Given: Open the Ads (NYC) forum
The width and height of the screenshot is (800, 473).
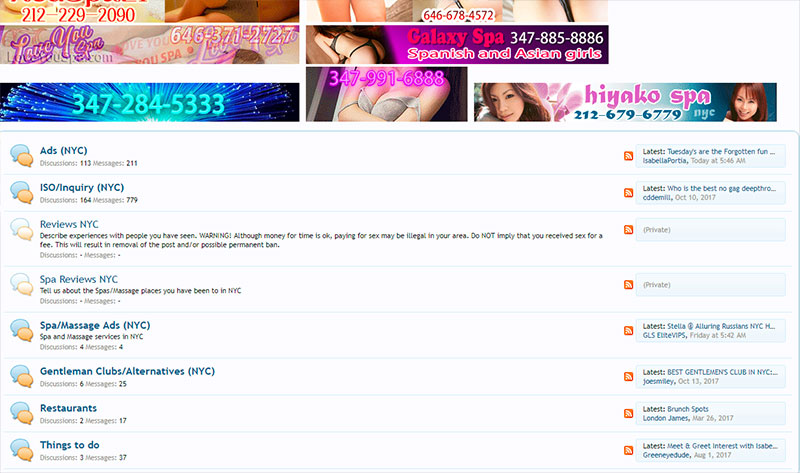Looking at the screenshot, I should pyautogui.click(x=63, y=151).
